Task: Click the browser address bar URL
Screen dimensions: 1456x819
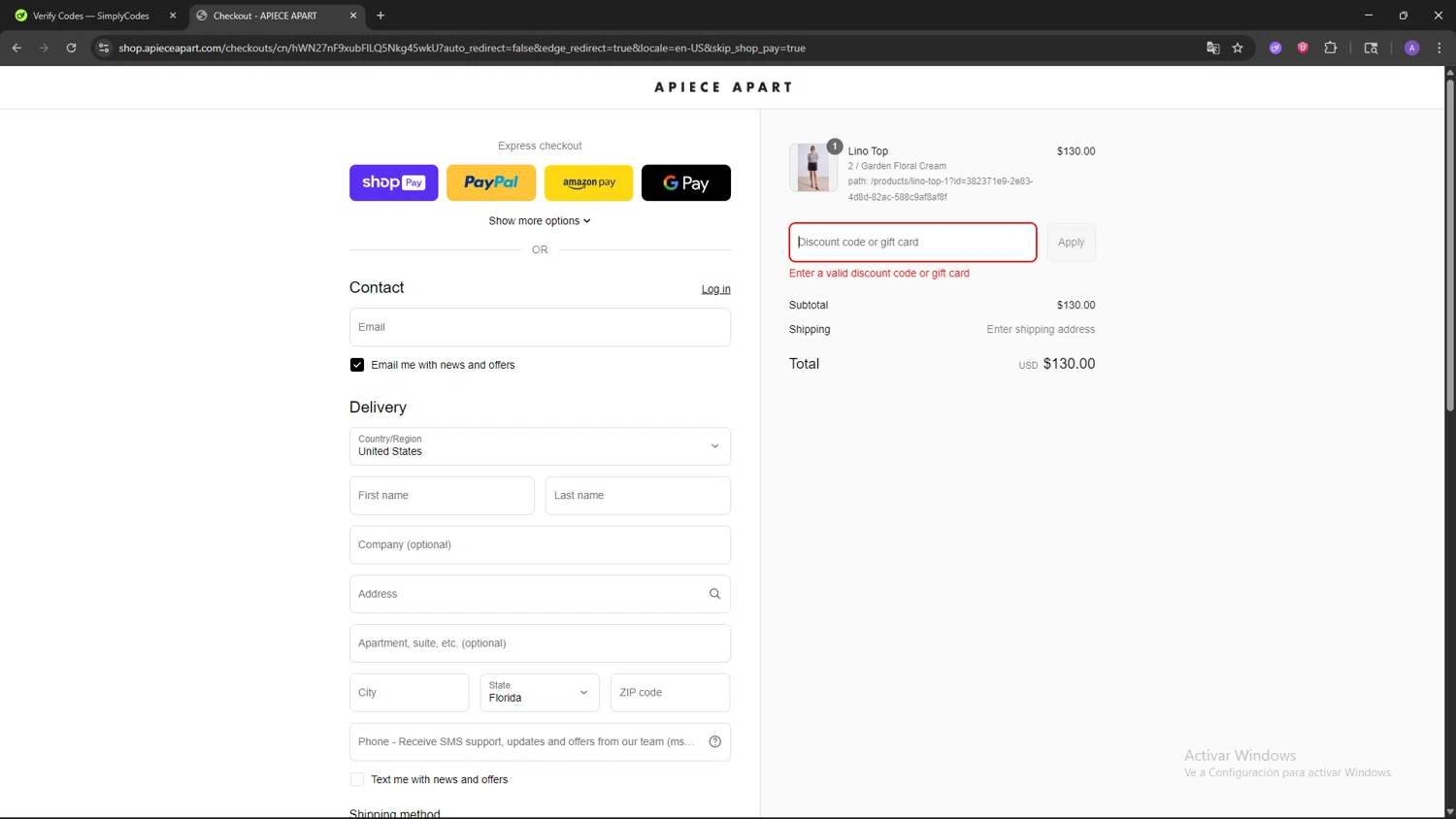Action: pos(462,48)
